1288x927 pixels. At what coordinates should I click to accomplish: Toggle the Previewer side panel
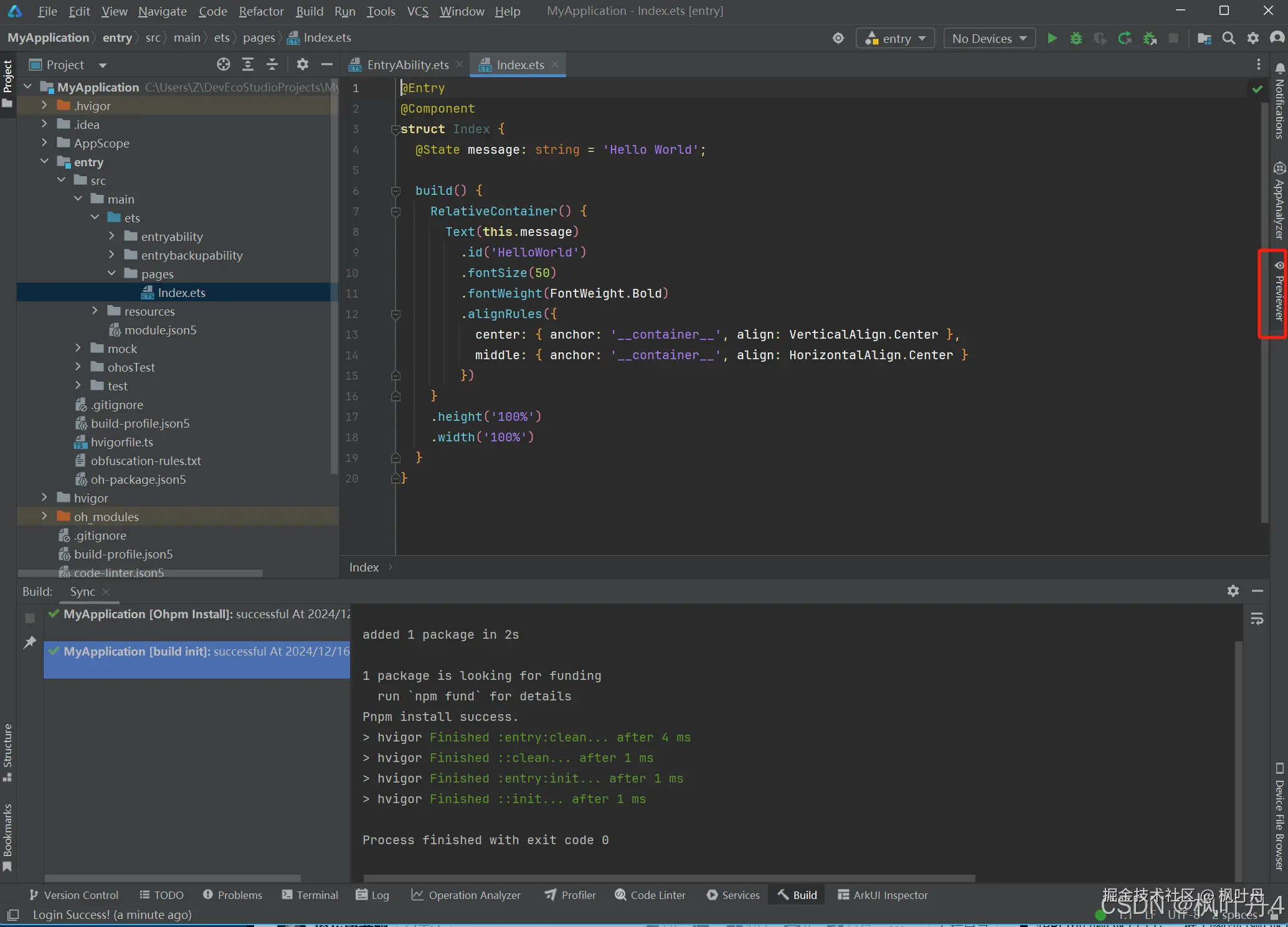point(1279,294)
